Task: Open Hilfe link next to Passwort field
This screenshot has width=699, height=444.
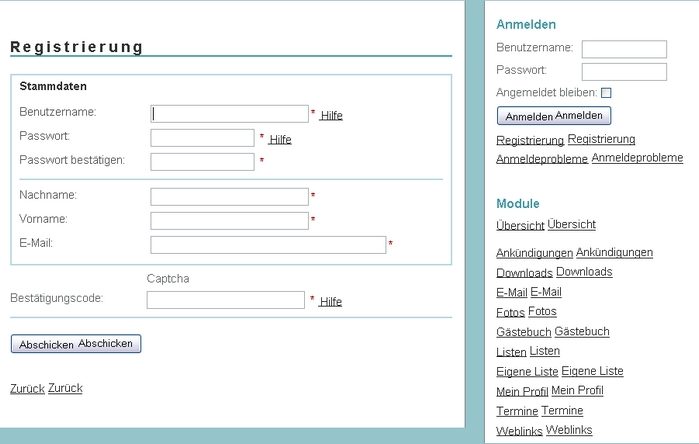Action: click(280, 140)
